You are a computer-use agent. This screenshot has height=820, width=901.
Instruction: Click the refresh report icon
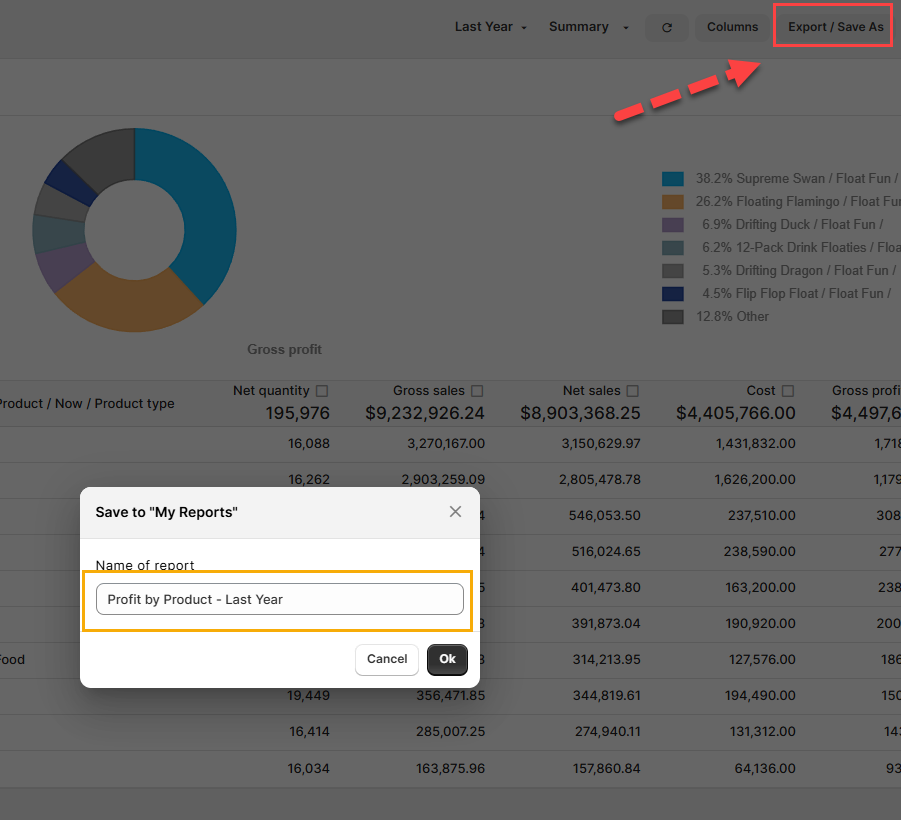(x=667, y=27)
